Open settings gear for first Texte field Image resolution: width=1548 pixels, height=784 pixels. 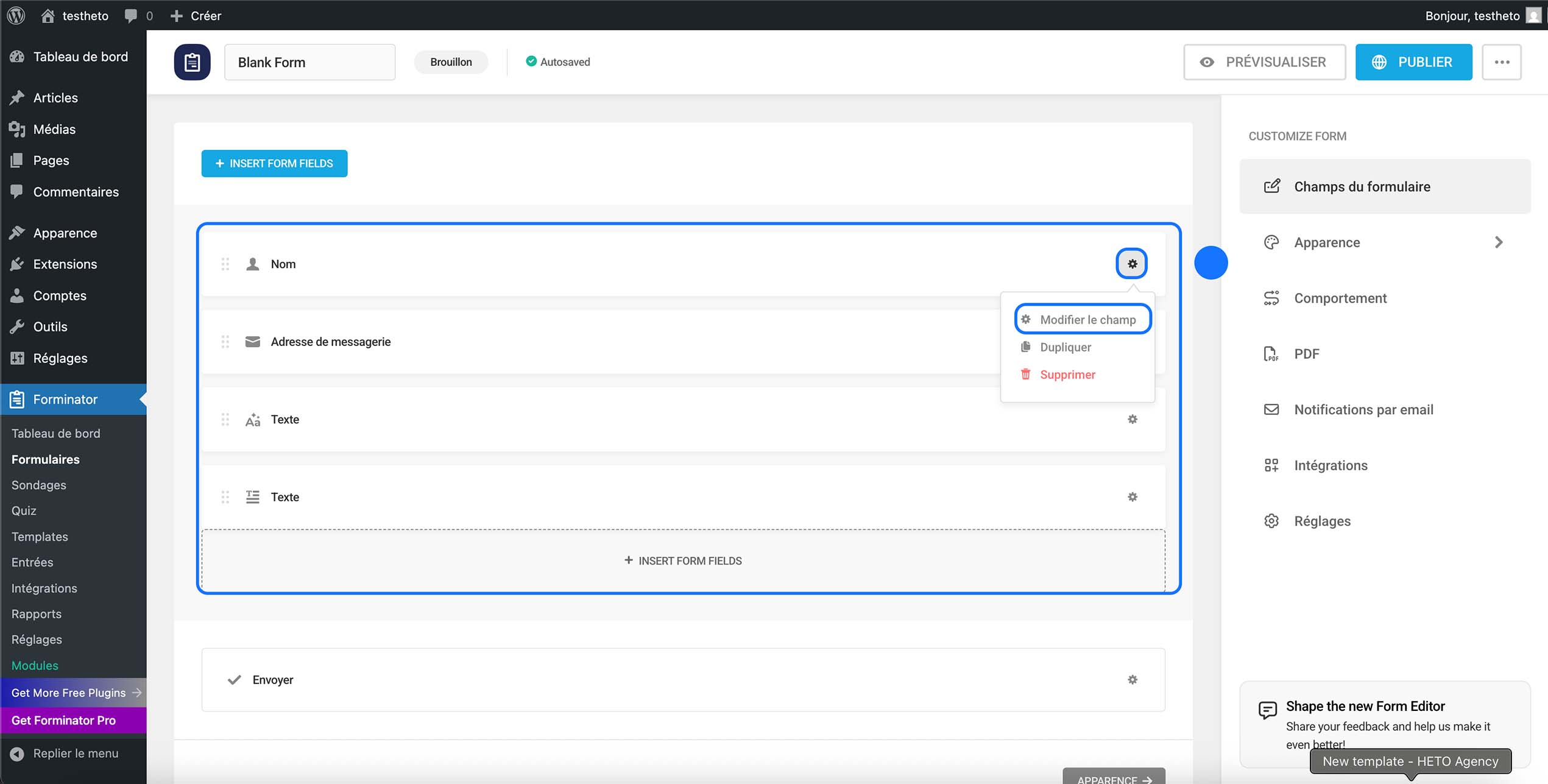[x=1132, y=419]
